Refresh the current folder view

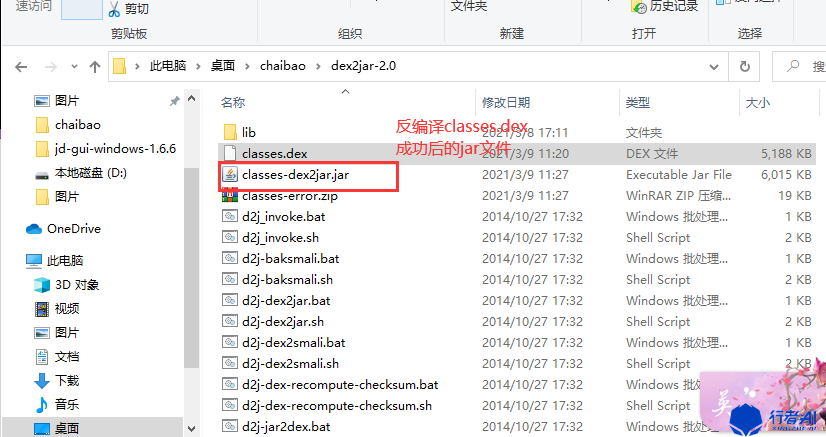(744, 66)
